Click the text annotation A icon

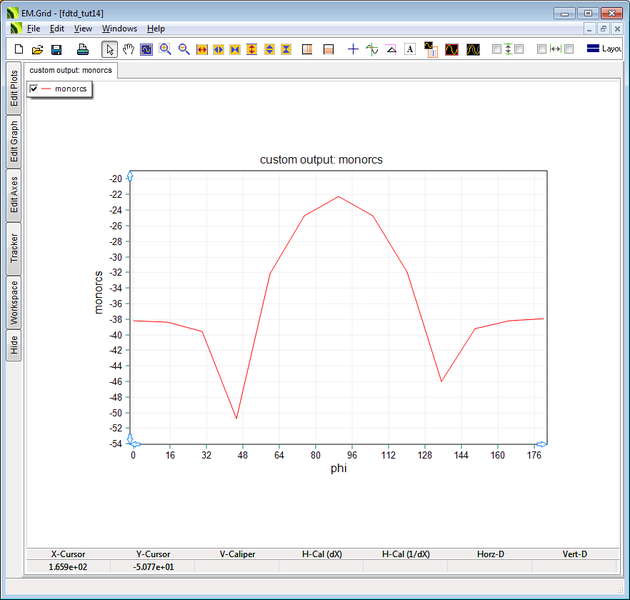pyautogui.click(x=409, y=49)
